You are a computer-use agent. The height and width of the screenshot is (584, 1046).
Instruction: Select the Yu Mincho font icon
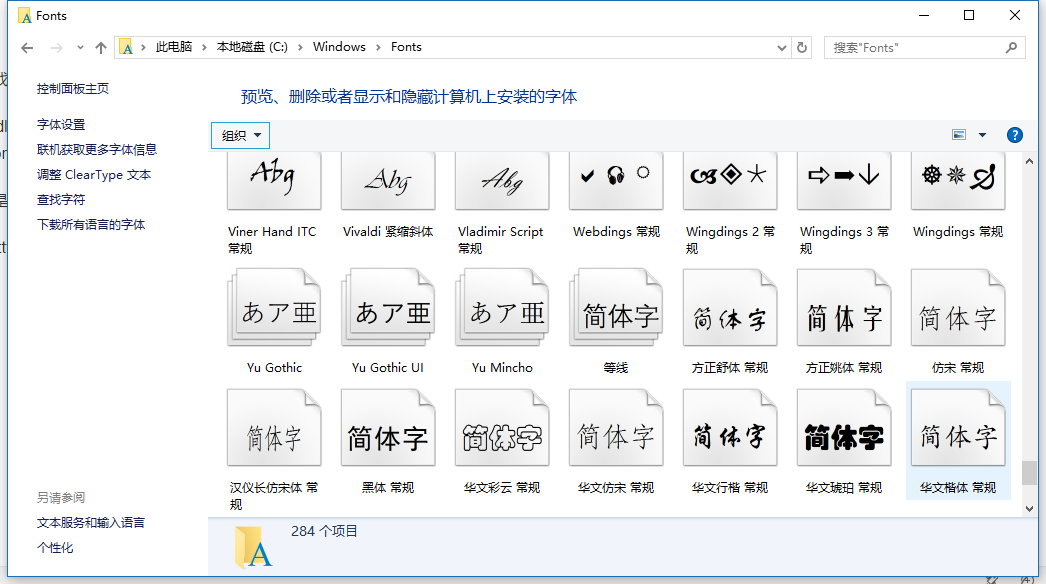pyautogui.click(x=502, y=307)
